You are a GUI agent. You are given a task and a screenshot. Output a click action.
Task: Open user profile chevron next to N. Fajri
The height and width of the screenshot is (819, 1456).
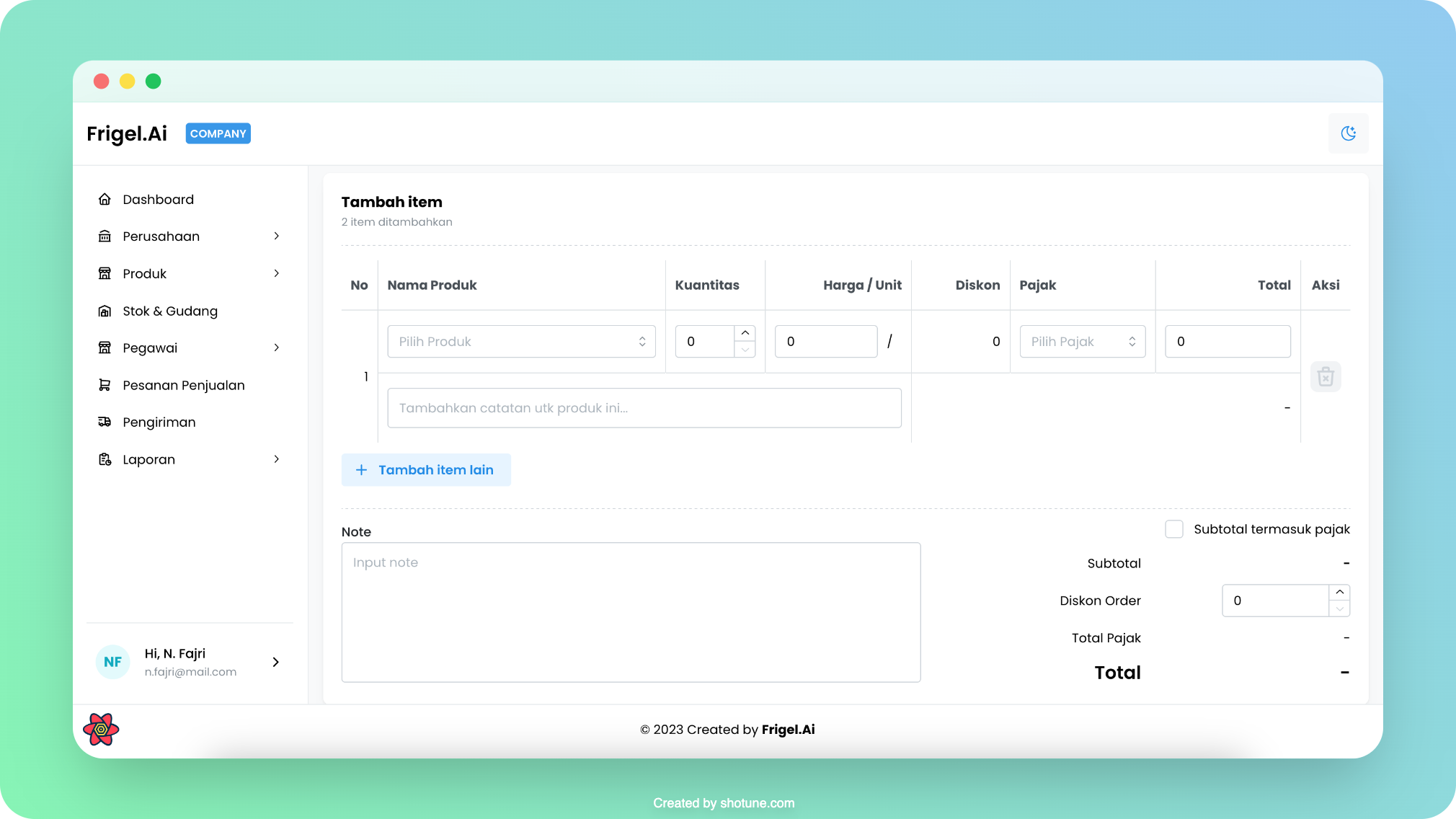coord(275,662)
